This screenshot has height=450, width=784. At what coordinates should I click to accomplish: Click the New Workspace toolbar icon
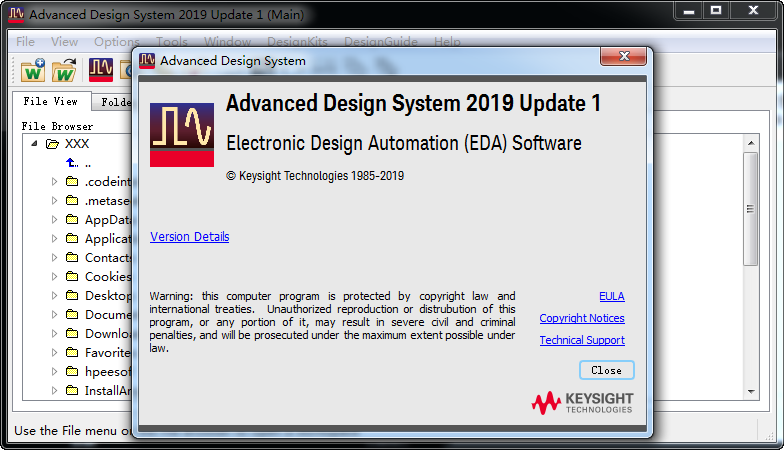pos(33,70)
